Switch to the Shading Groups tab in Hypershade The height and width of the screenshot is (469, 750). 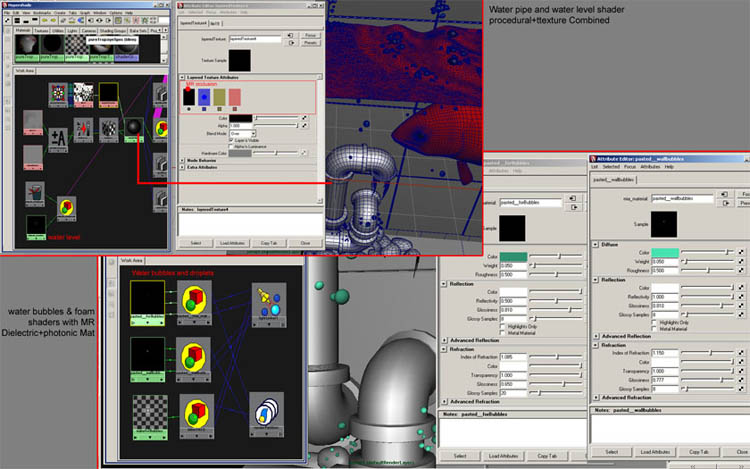tap(113, 31)
